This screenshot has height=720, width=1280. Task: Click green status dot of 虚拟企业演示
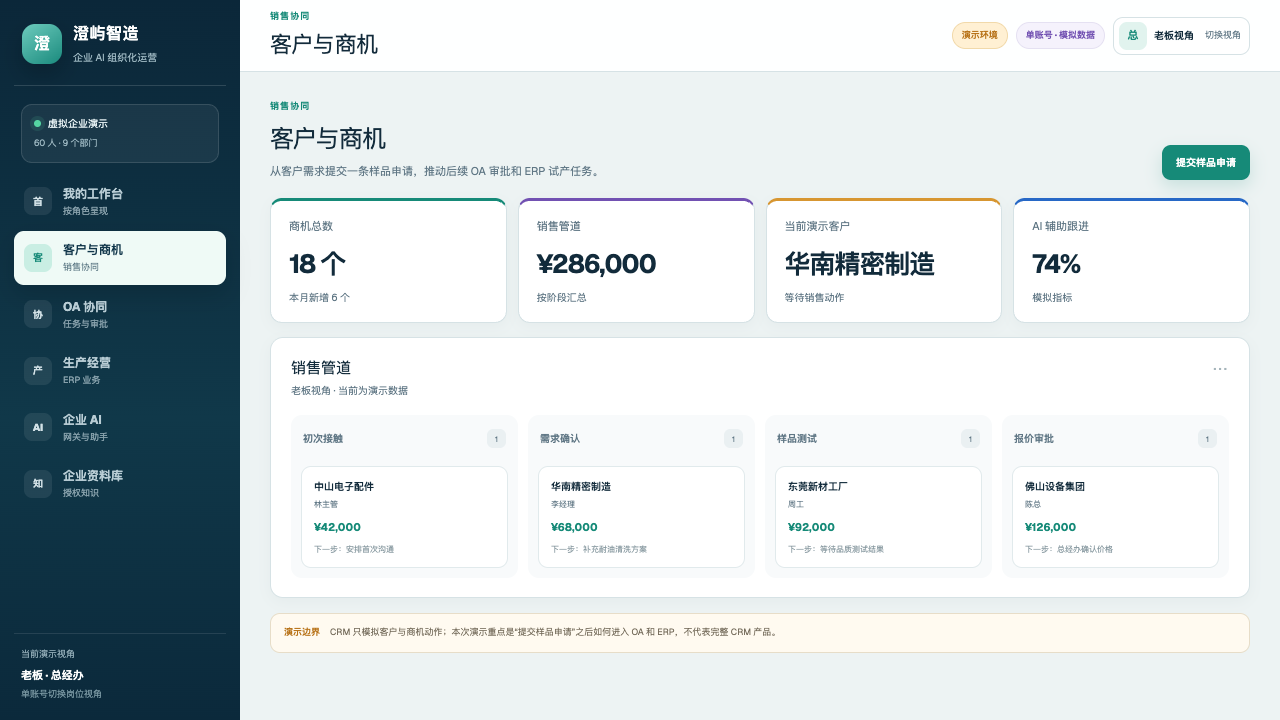click(38, 124)
